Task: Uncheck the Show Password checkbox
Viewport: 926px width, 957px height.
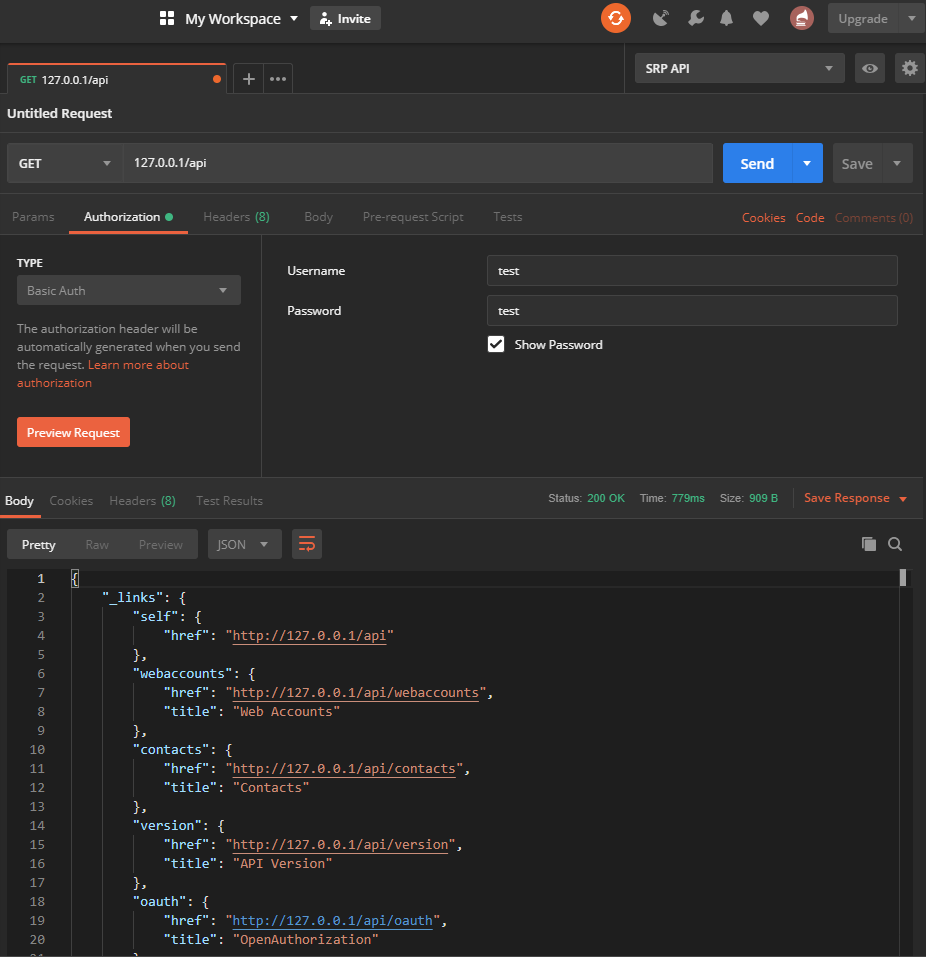Action: 496,344
